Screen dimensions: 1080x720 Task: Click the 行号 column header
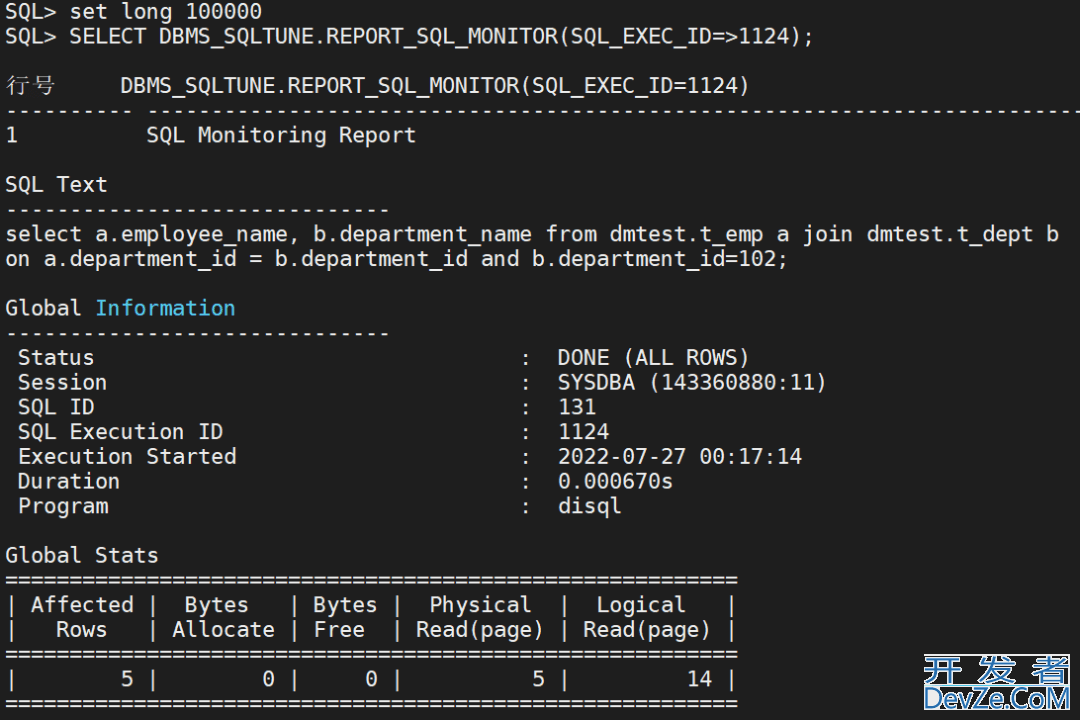point(30,85)
